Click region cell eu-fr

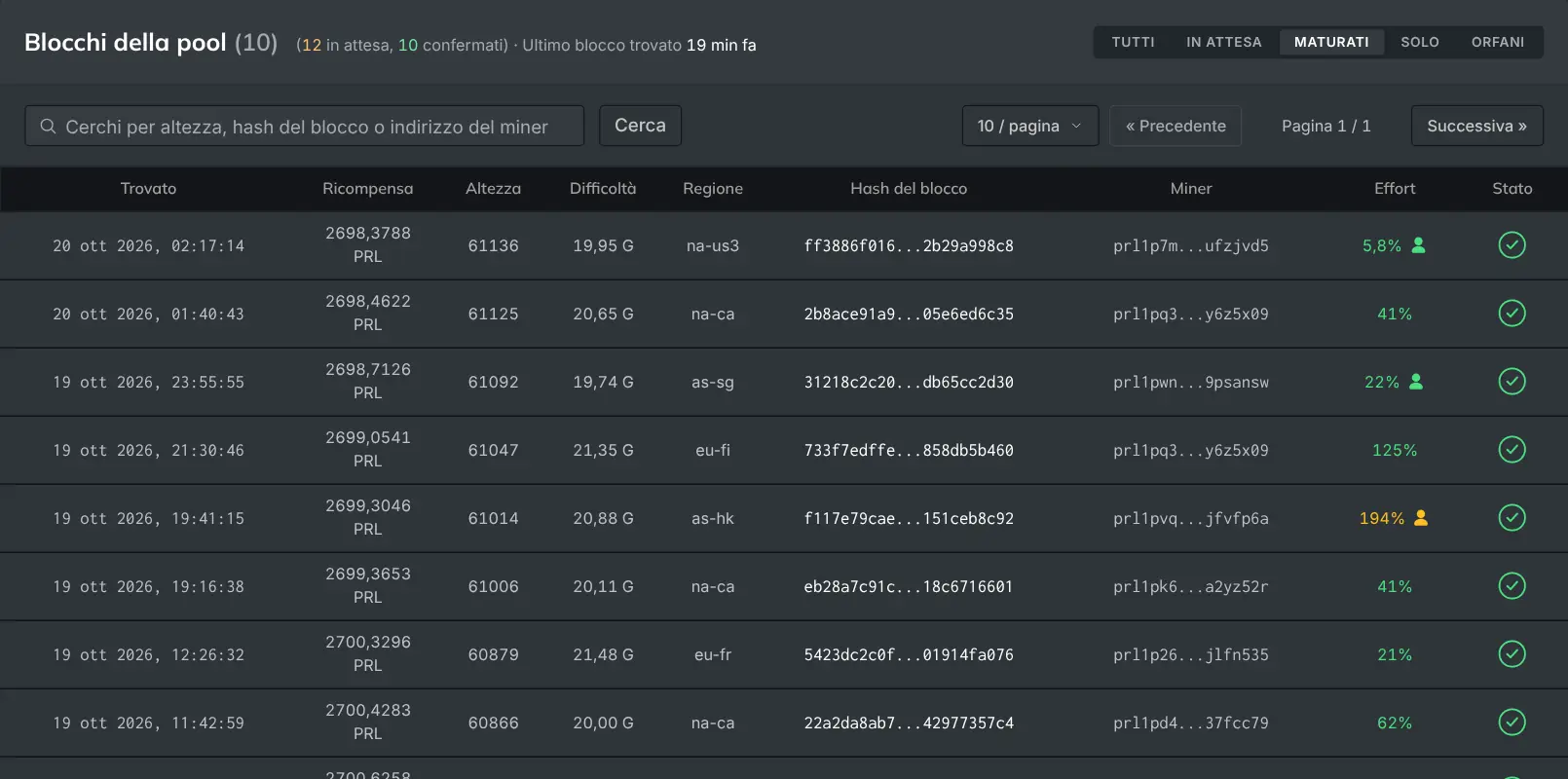[x=713, y=654]
